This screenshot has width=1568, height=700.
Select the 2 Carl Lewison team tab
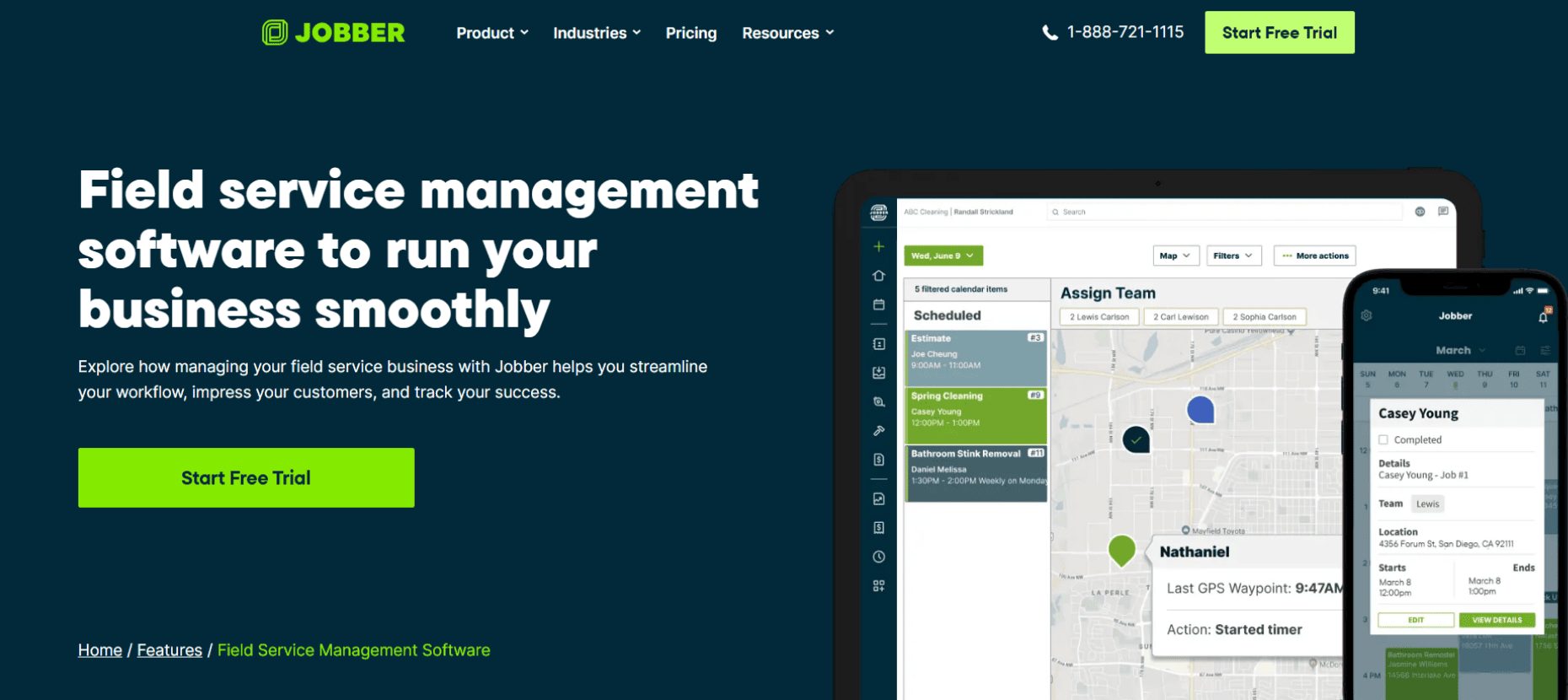click(x=1180, y=317)
